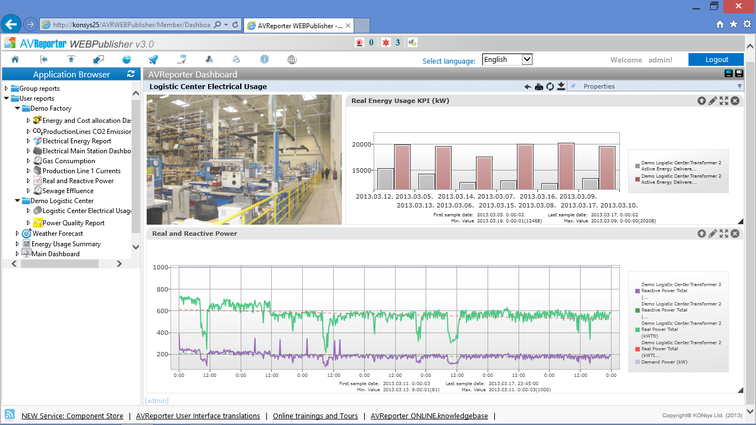Go to the Home toolbar icon
This screenshot has height=425, width=756.
pos(15,59)
